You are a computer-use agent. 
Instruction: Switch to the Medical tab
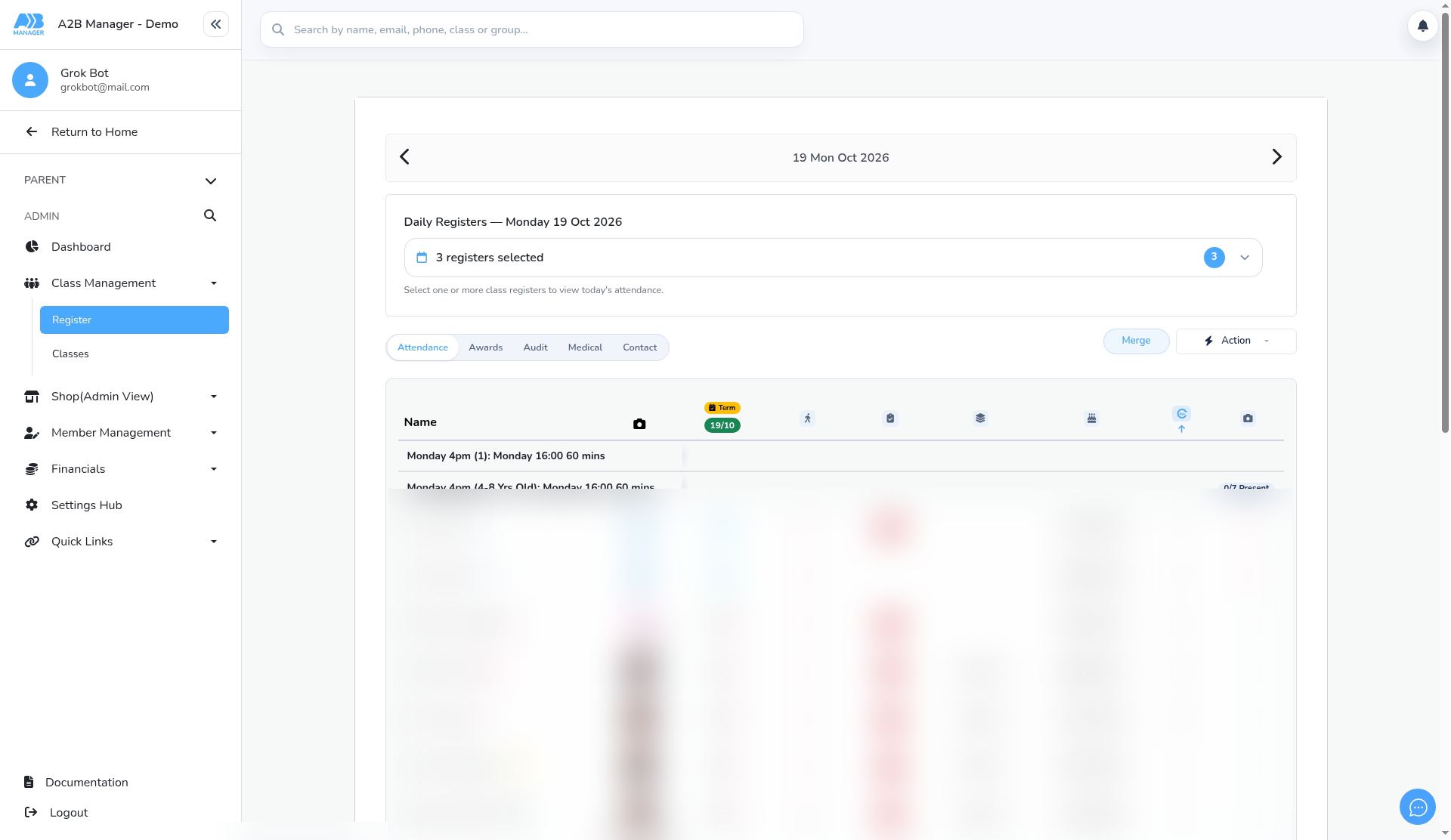[585, 347]
